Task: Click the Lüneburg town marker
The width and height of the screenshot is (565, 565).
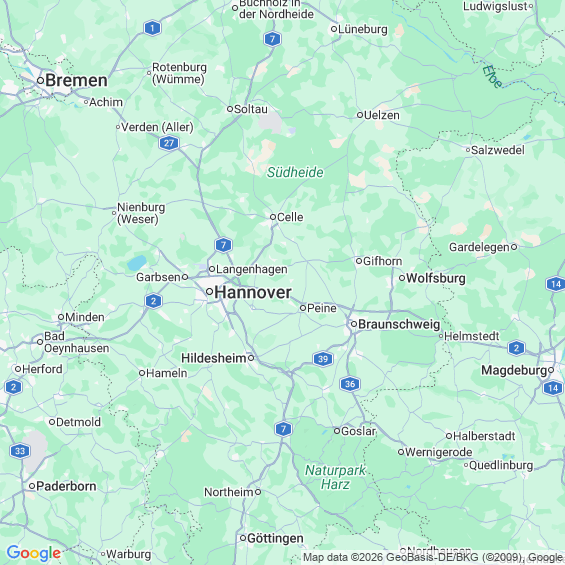Action: click(334, 29)
